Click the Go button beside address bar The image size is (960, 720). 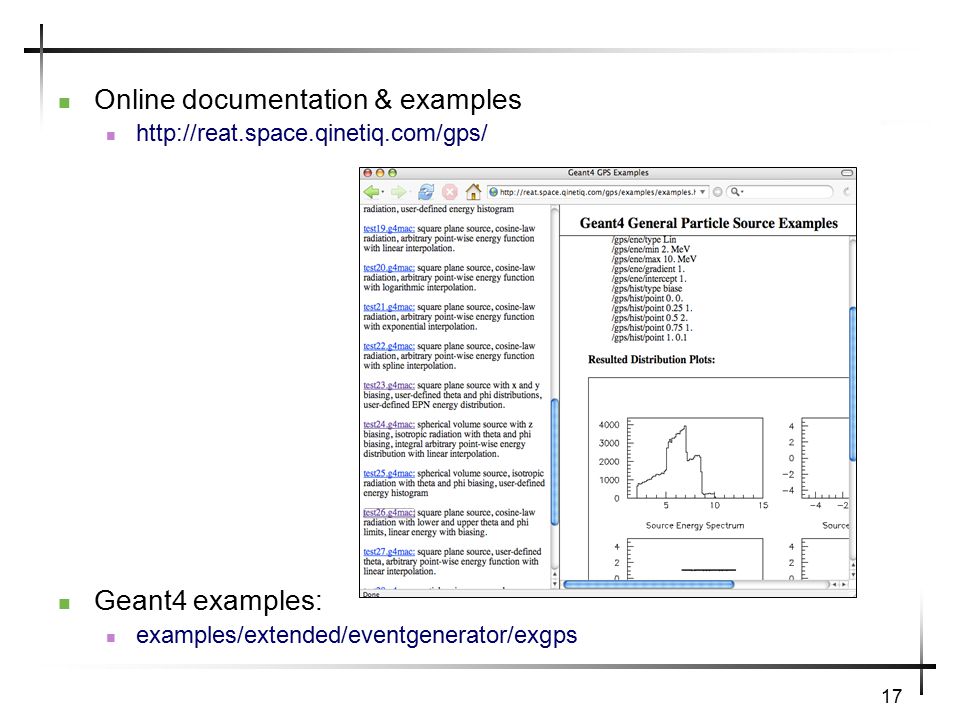point(718,192)
